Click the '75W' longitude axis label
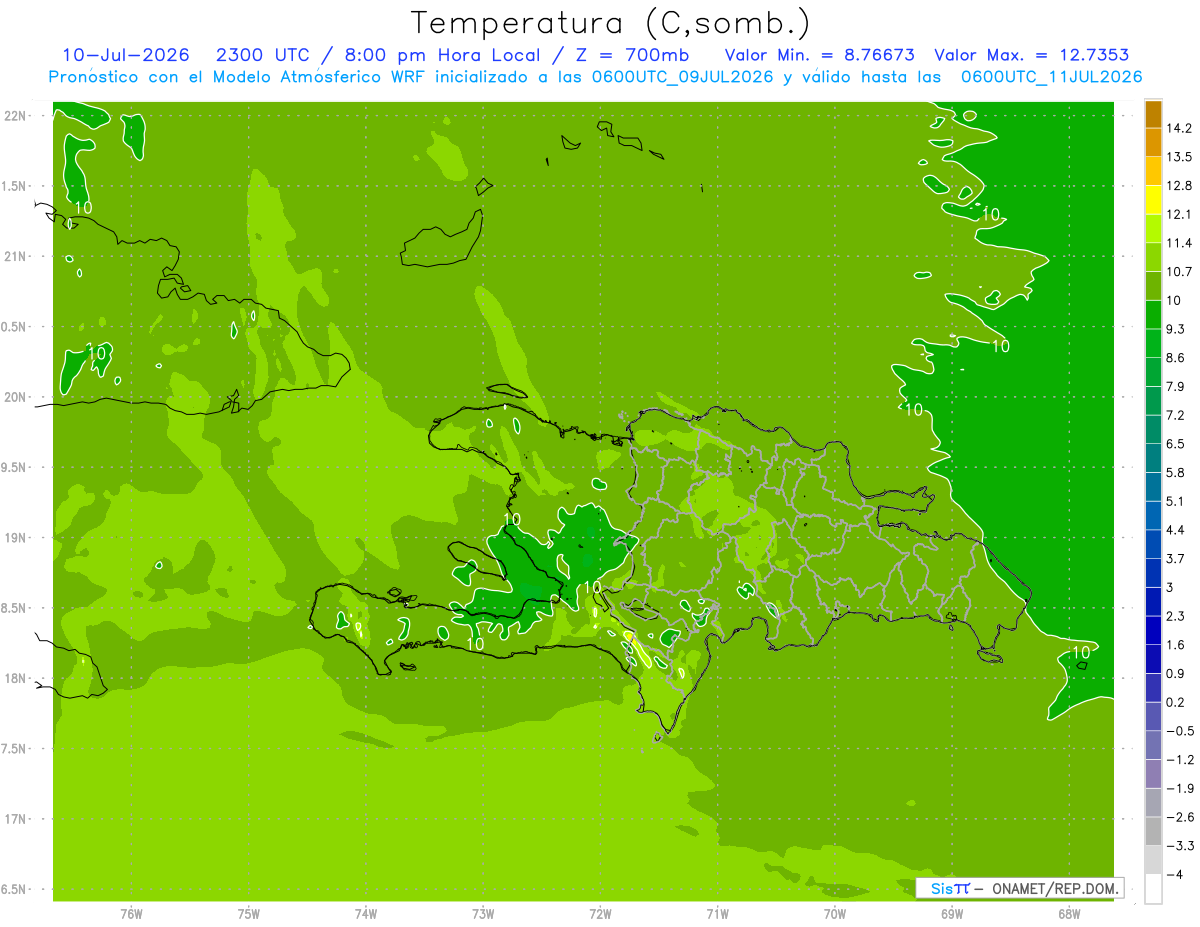 click(249, 913)
